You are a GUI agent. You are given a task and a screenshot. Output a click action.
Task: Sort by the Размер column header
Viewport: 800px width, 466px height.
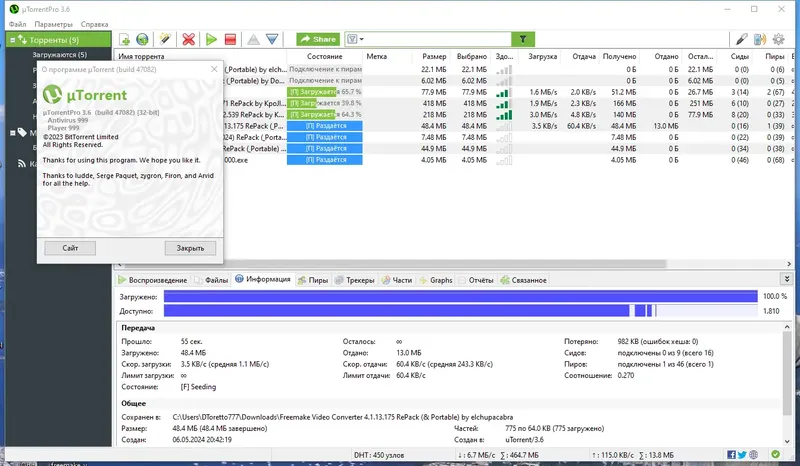(434, 56)
